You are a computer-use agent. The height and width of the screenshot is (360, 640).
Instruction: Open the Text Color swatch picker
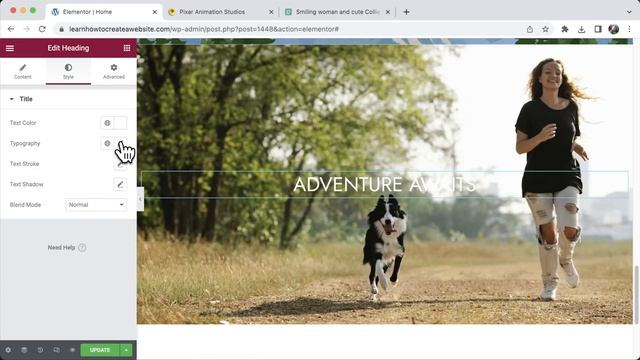tap(120, 123)
